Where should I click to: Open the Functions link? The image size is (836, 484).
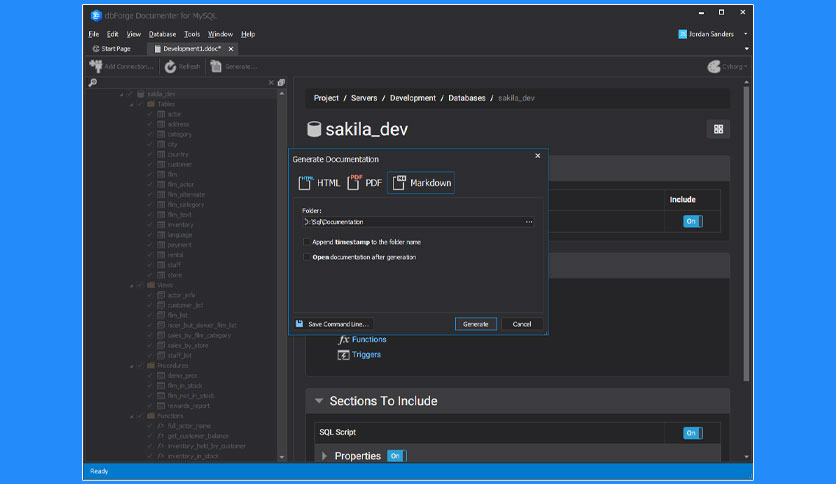(369, 340)
